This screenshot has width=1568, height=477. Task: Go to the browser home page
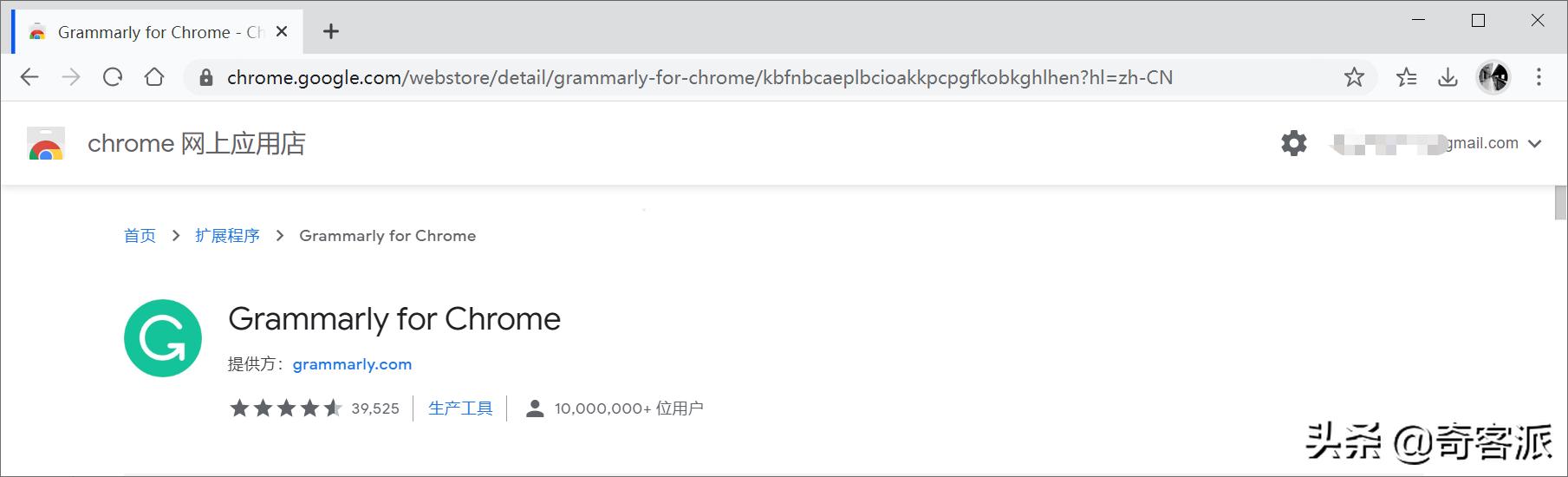(154, 77)
